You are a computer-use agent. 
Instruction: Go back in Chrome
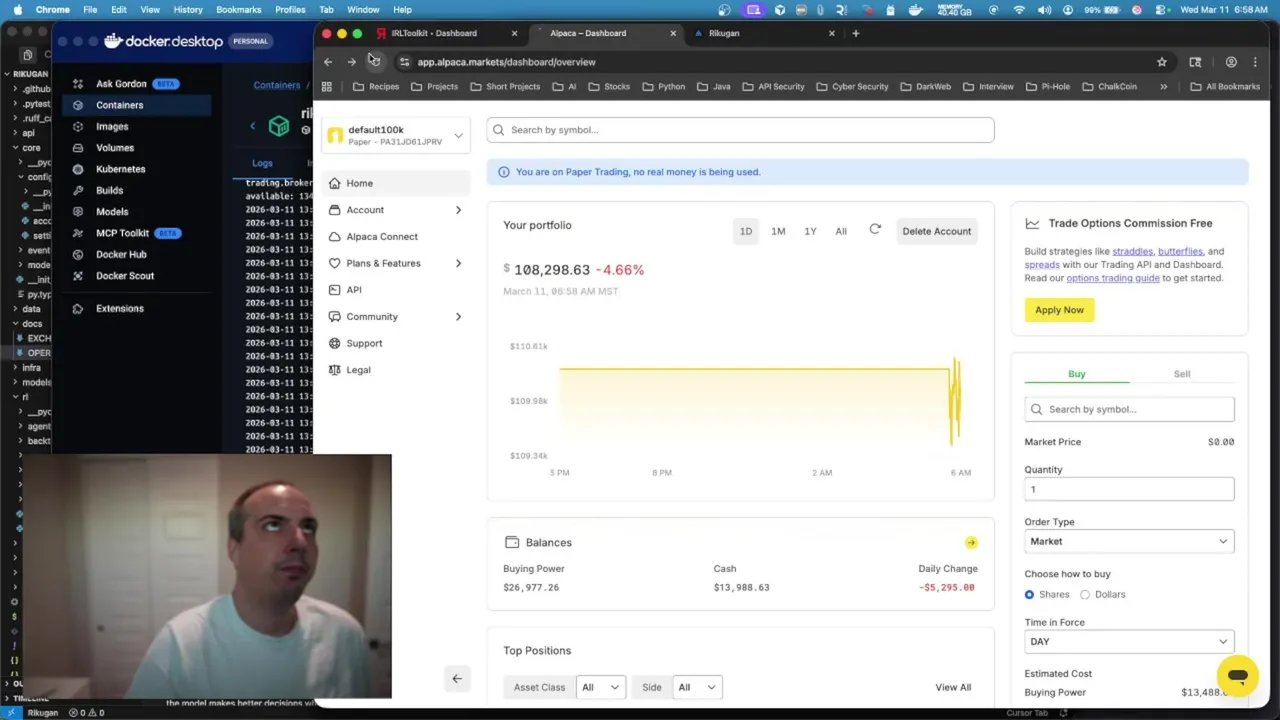tap(328, 62)
